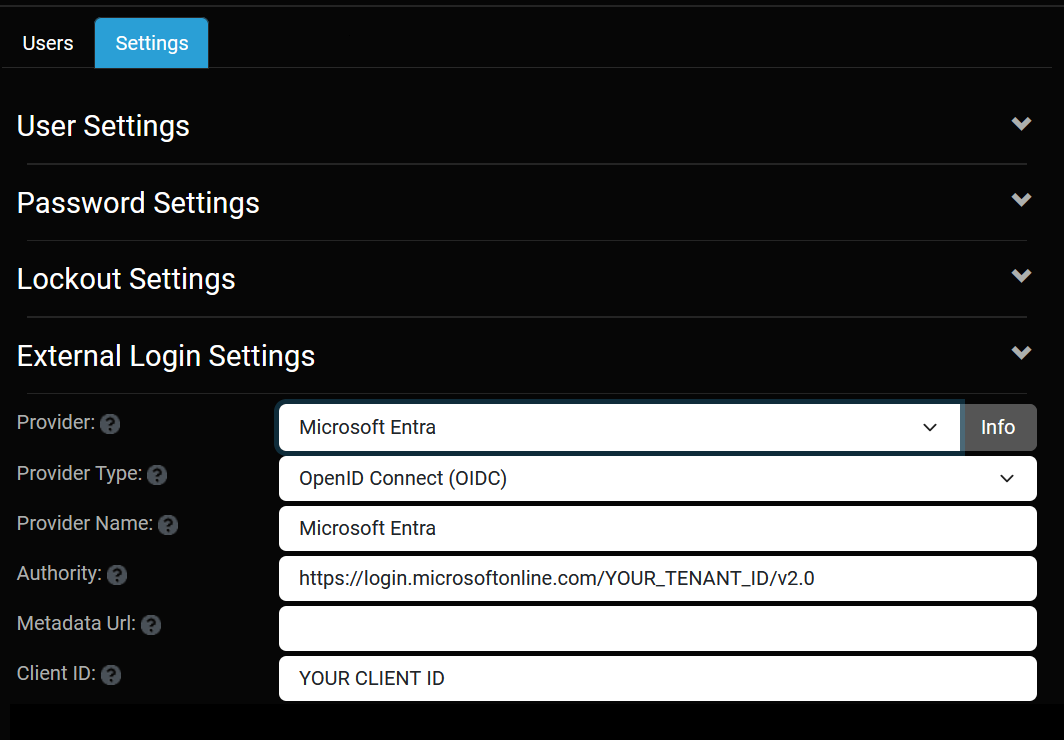Click the Provider Type label text
The height and width of the screenshot is (740, 1064).
coord(79,473)
